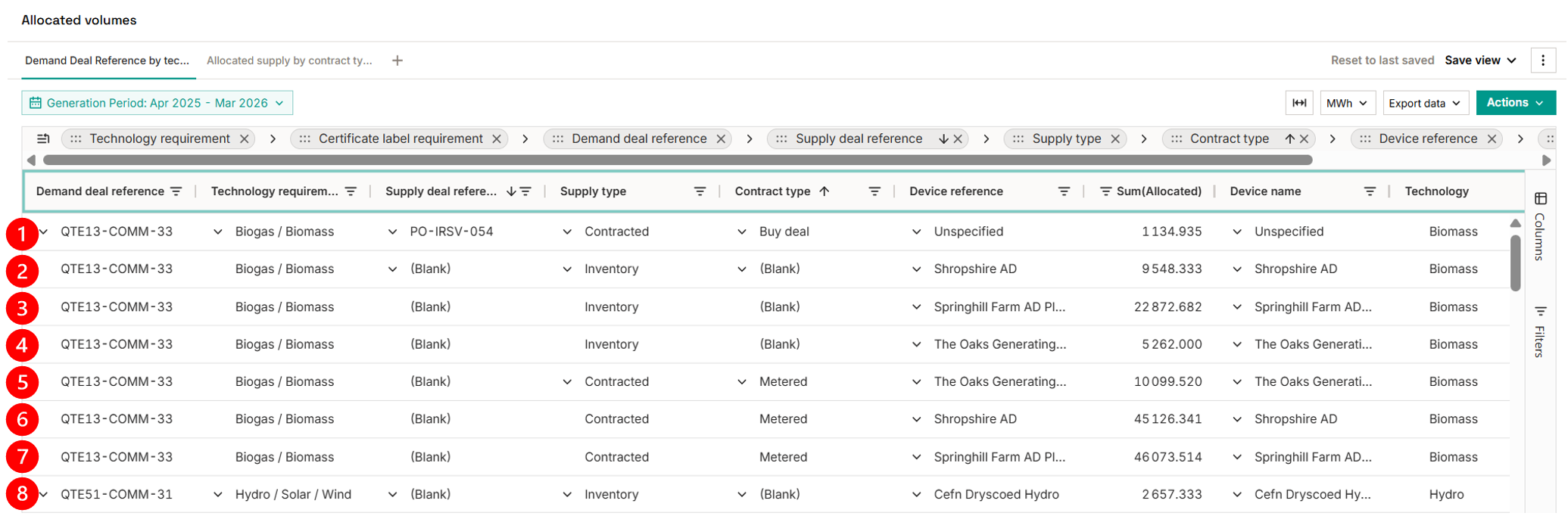Open the Actions dropdown button
This screenshot has height=516, width=1568.
click(1516, 103)
